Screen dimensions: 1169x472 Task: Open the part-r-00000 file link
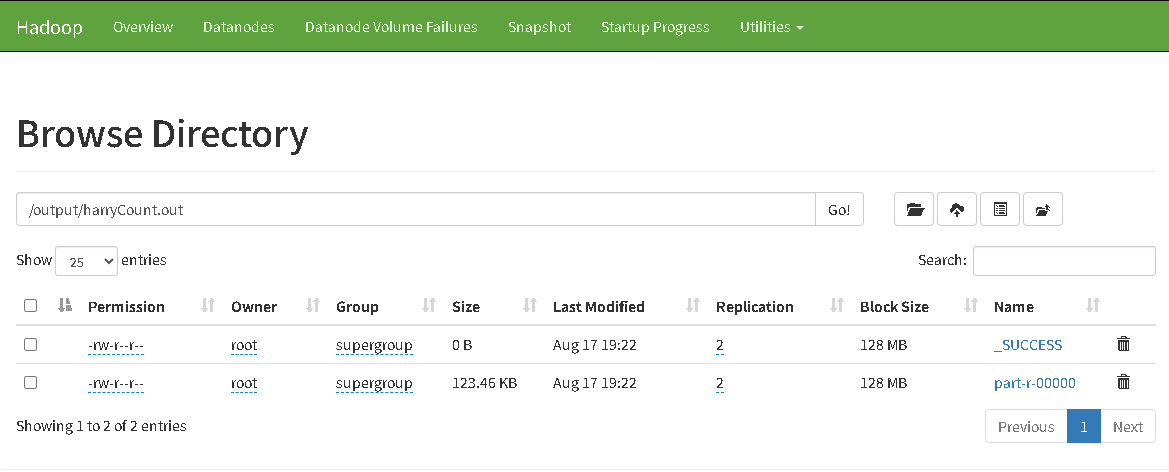click(x=1034, y=383)
